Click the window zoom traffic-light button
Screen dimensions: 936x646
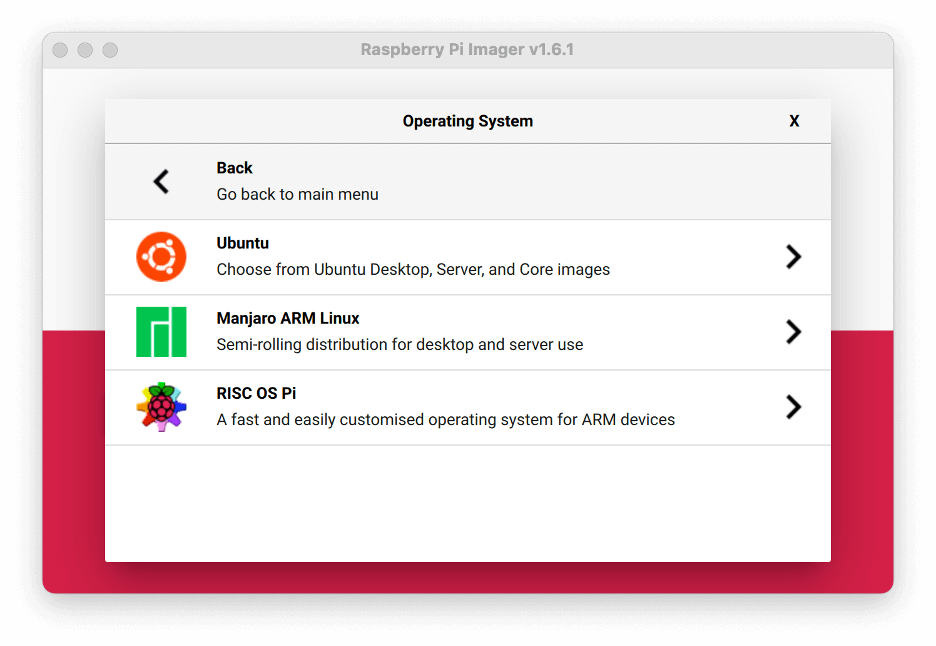point(110,50)
